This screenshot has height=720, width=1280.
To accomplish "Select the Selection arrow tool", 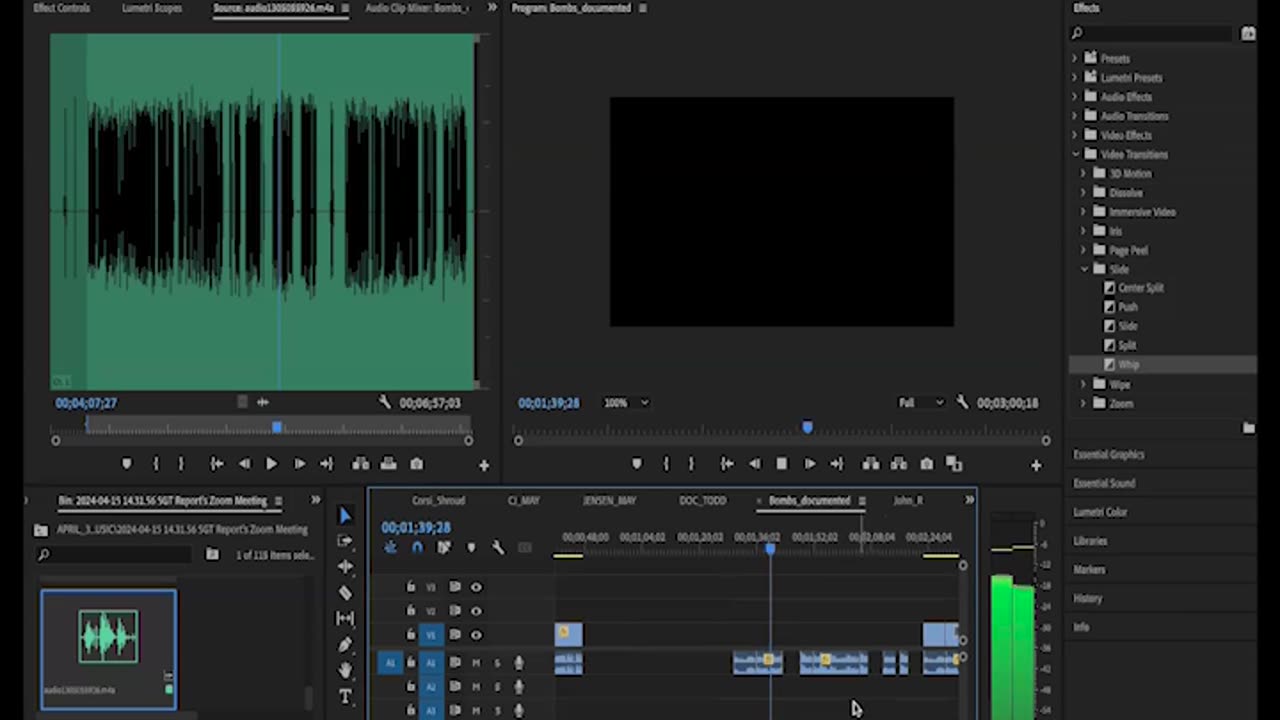I will (x=345, y=515).
